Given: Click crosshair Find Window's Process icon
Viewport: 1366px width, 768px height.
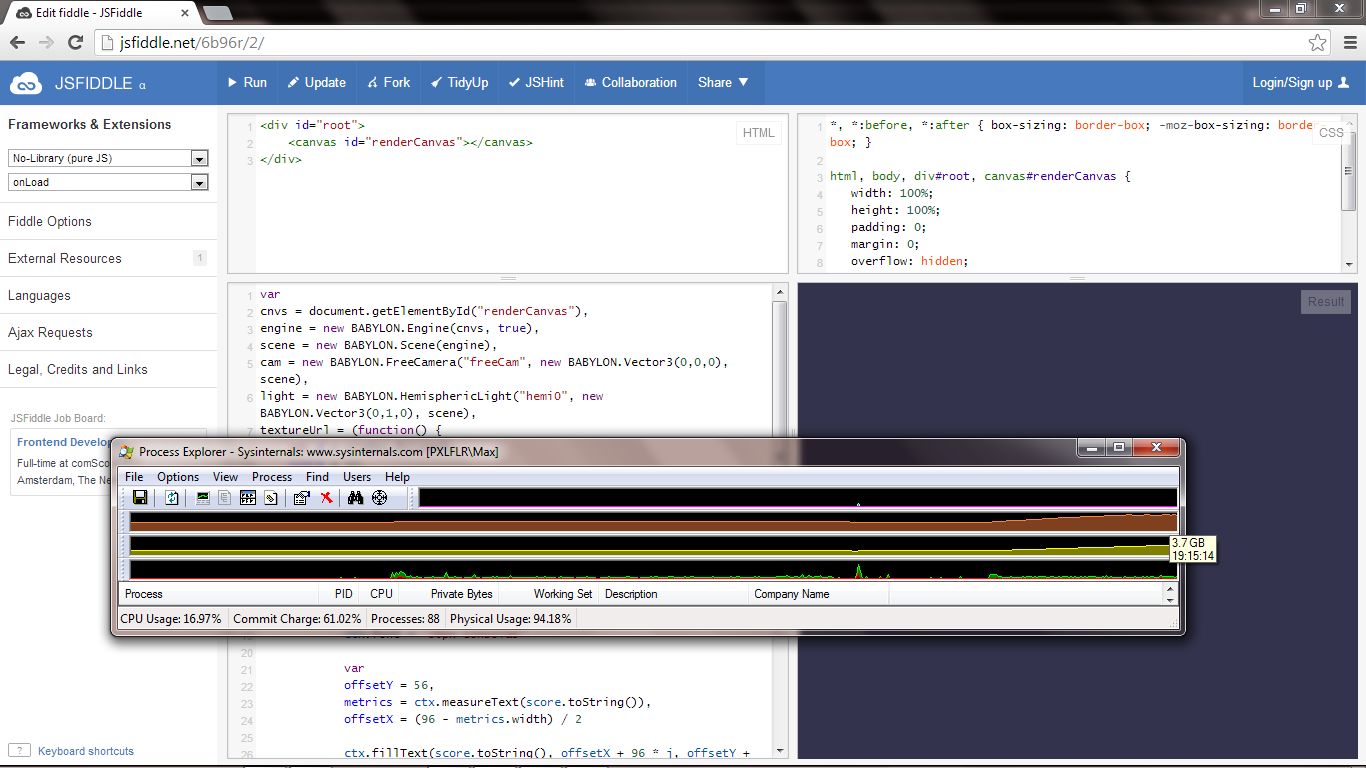Looking at the screenshot, I should [380, 497].
